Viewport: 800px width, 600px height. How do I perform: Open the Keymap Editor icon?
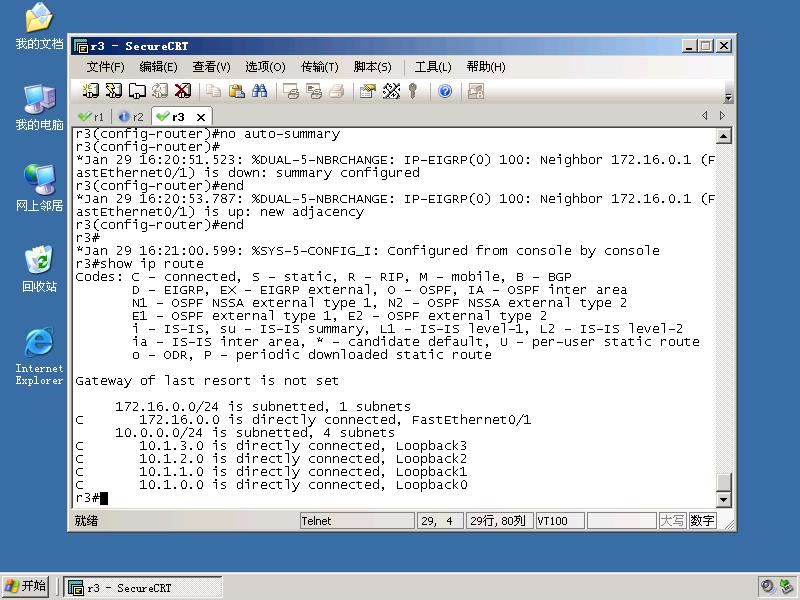(x=391, y=91)
